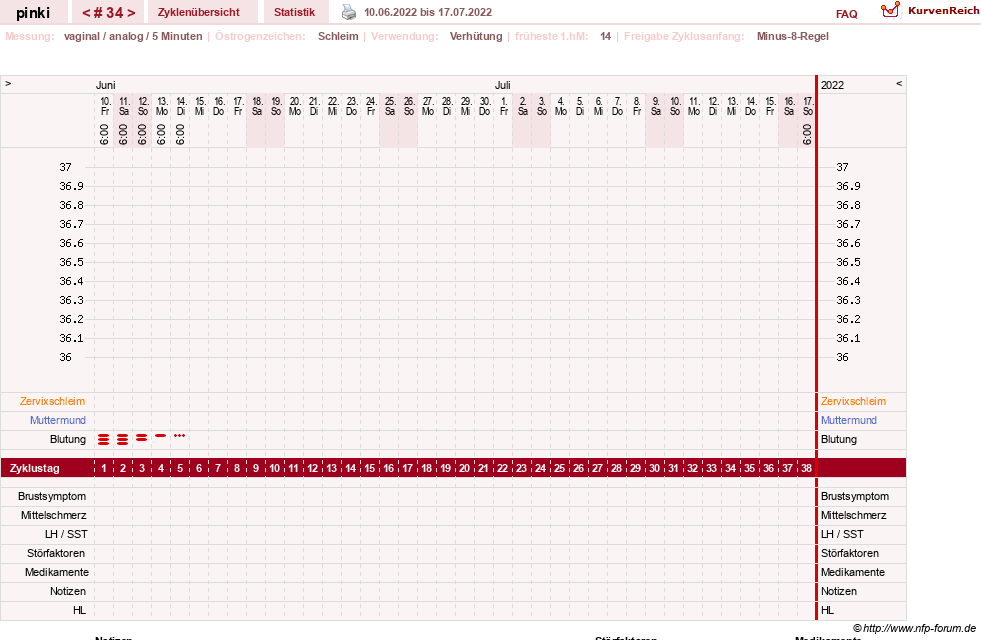Click the Juli month label
This screenshot has width=981, height=640.
[x=502, y=85]
